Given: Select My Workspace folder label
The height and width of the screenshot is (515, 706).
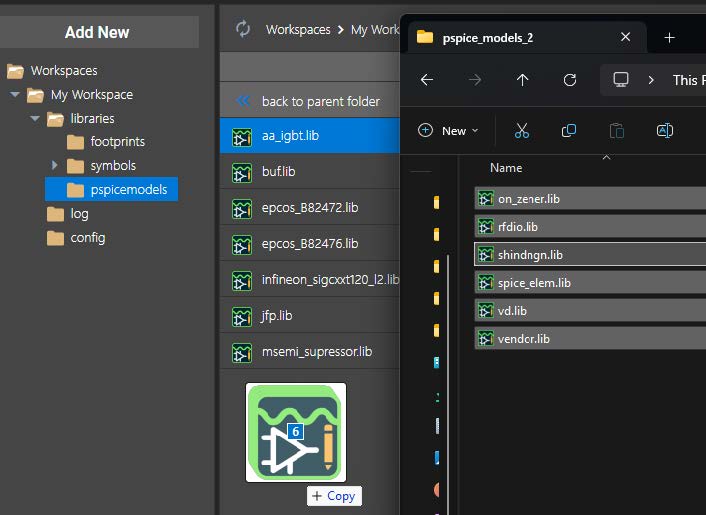Looking at the screenshot, I should (x=92, y=95).
